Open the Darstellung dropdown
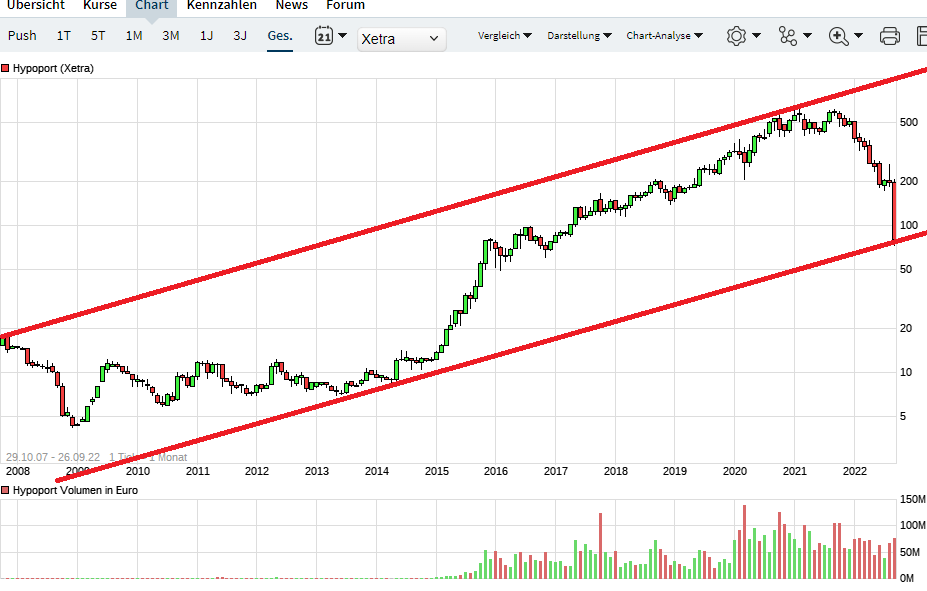Image resolution: width=927 pixels, height=591 pixels. point(581,35)
